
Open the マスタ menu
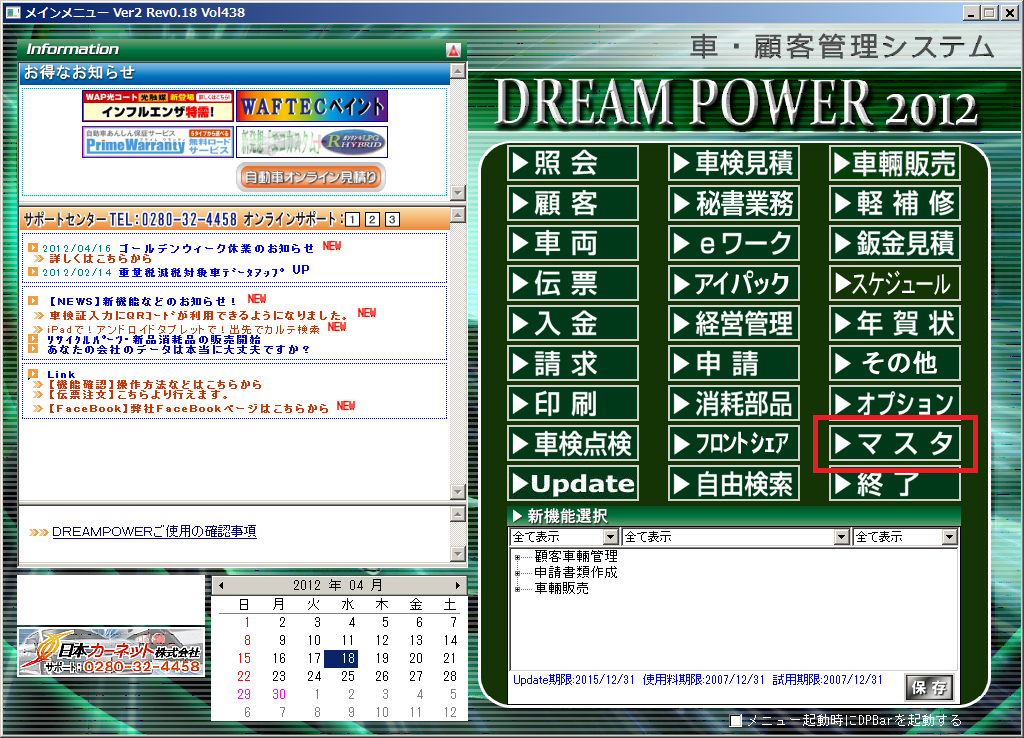pyautogui.click(x=894, y=443)
